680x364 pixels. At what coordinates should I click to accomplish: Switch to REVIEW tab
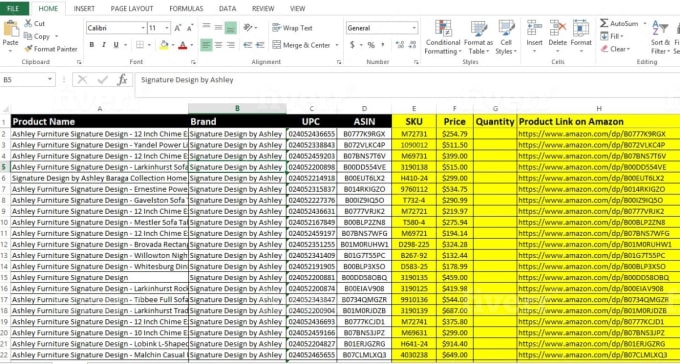click(x=263, y=9)
